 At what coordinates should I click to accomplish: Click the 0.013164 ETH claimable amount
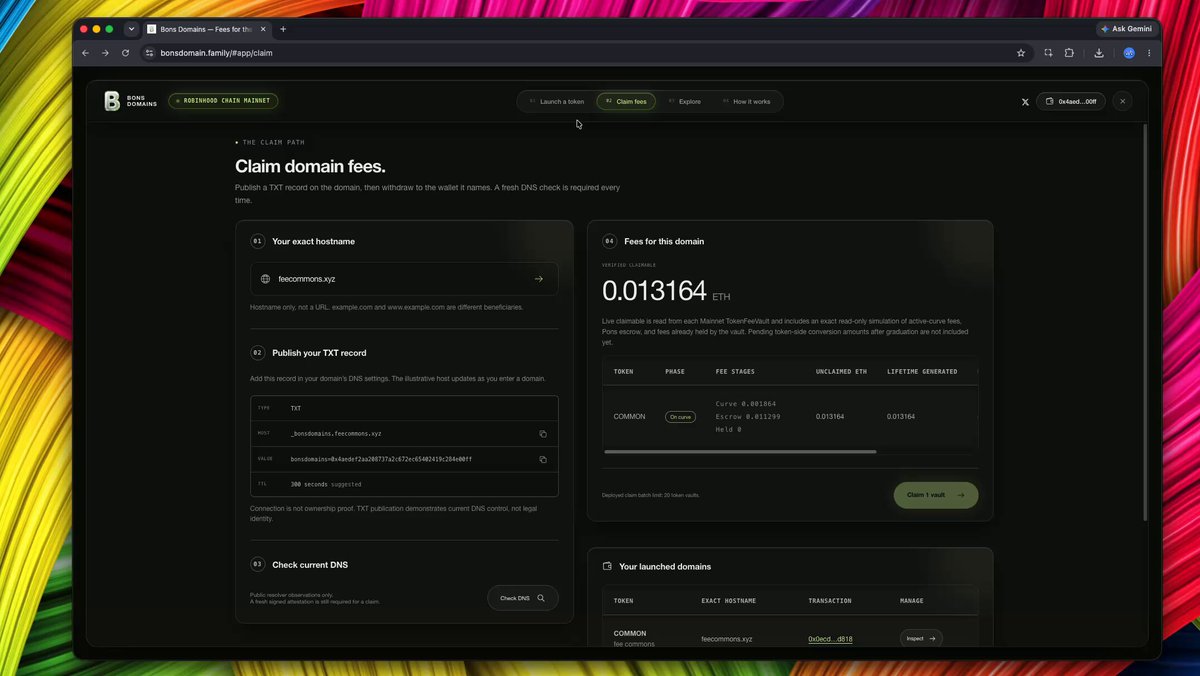click(667, 291)
